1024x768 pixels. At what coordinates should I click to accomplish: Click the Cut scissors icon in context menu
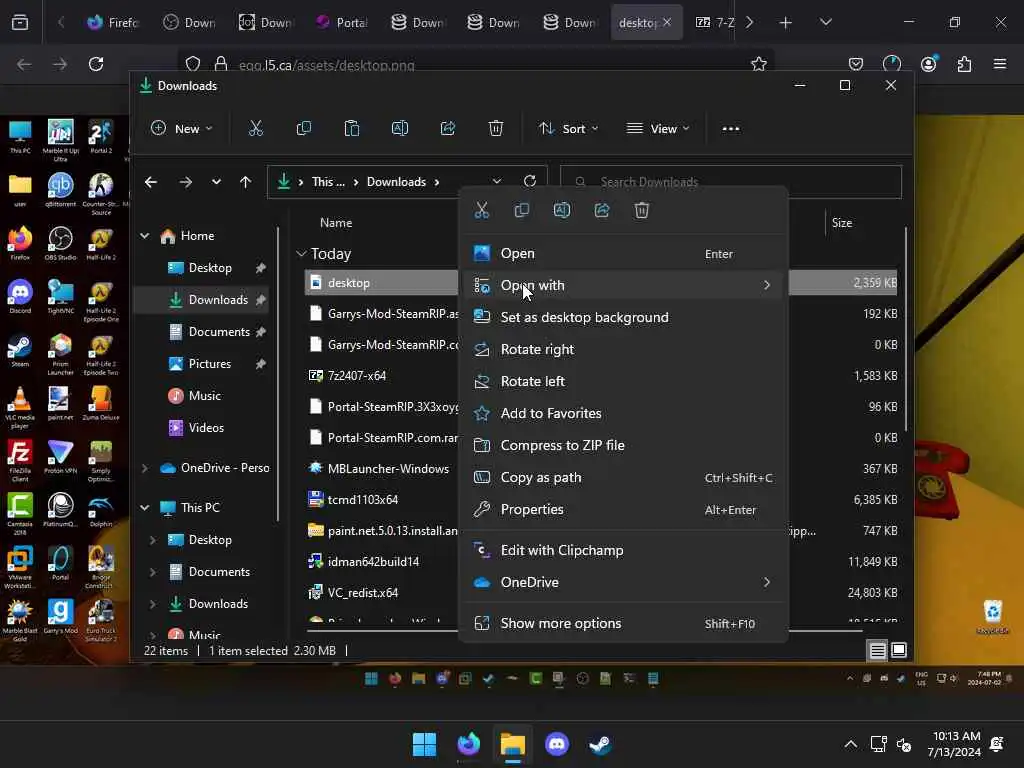[x=482, y=210]
